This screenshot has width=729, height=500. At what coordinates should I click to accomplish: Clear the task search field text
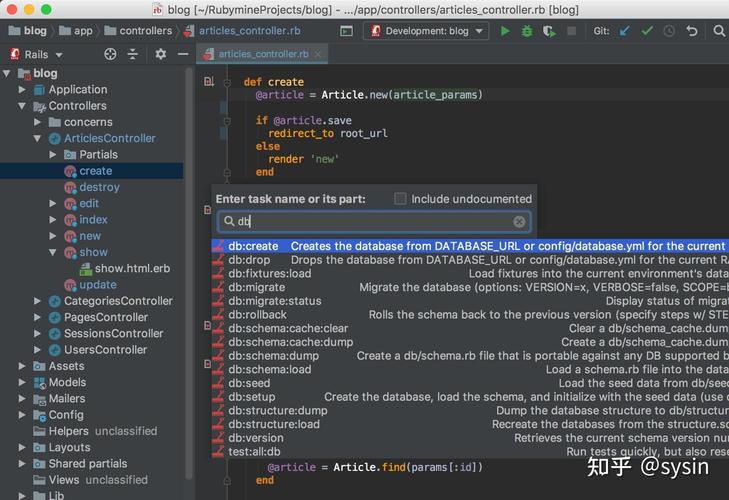click(519, 222)
